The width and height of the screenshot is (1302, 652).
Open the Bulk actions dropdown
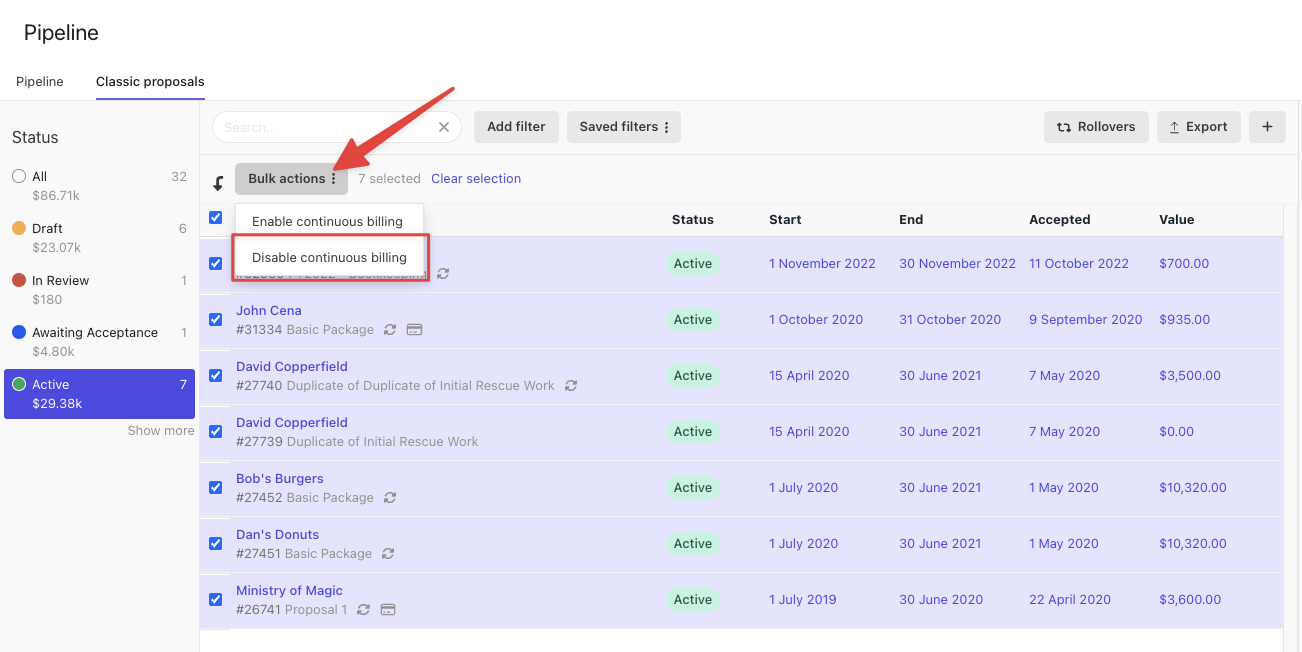[291, 179]
